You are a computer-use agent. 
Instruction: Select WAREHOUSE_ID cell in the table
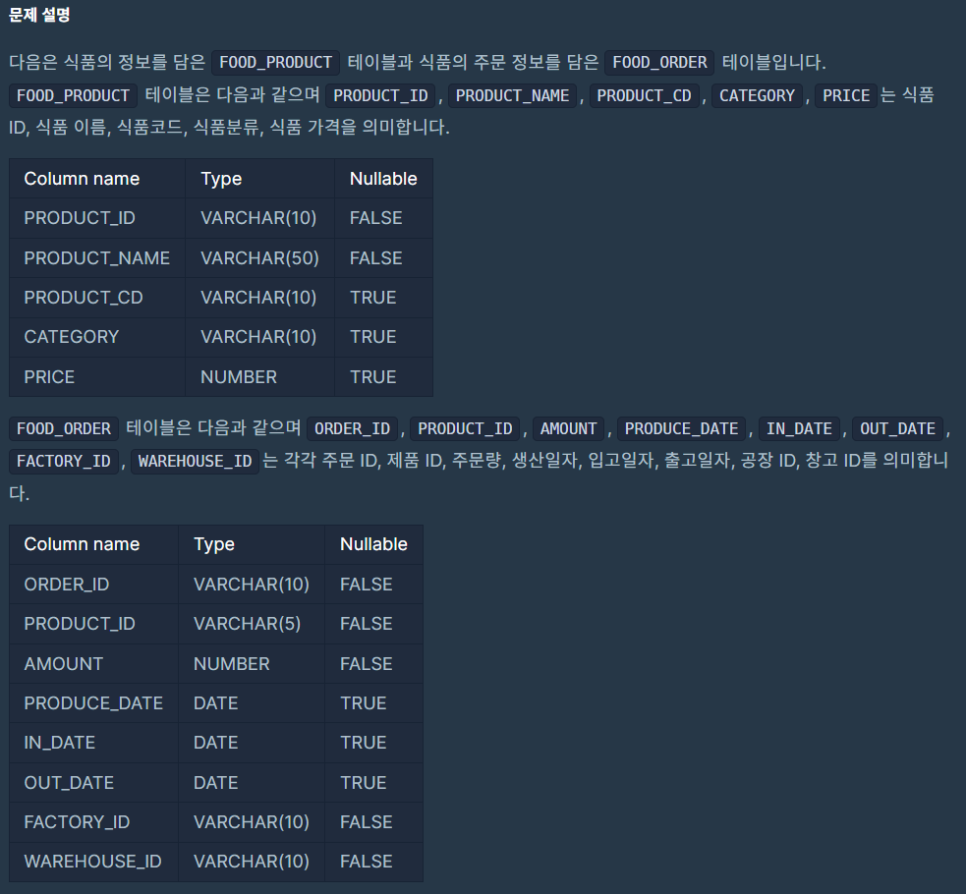tap(94, 861)
